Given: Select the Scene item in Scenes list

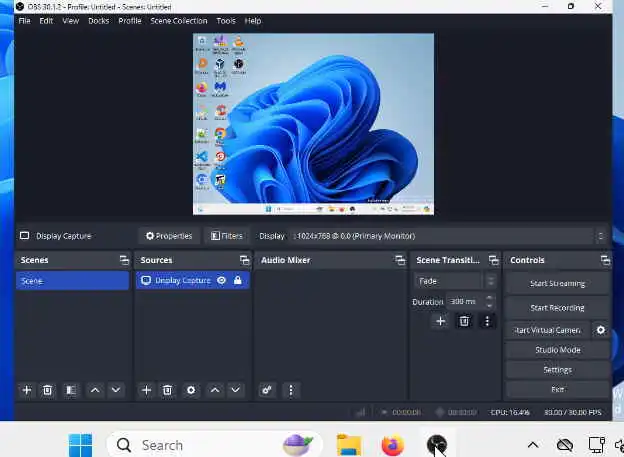Looking at the screenshot, I should pyautogui.click(x=72, y=281).
